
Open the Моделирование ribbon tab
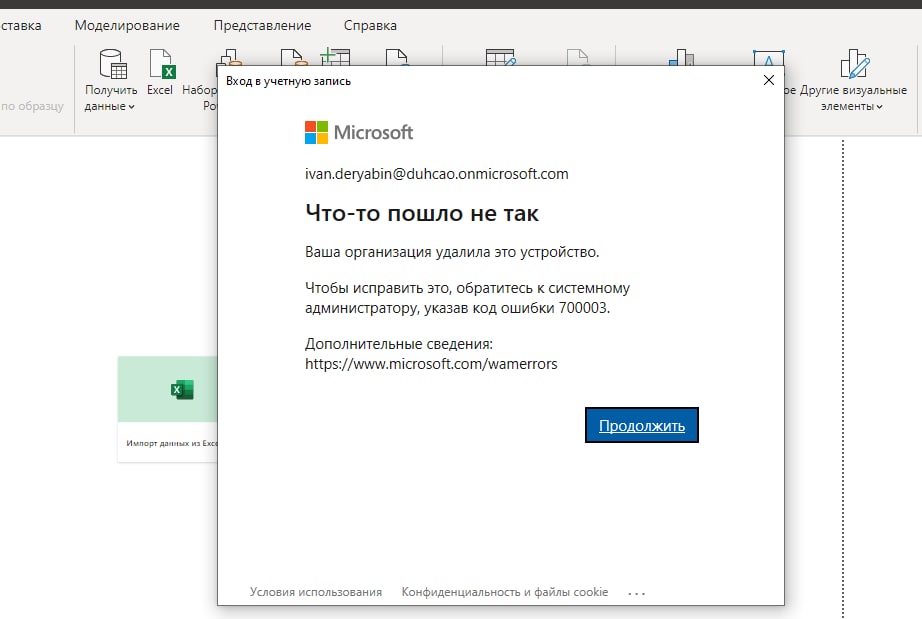coord(127,25)
